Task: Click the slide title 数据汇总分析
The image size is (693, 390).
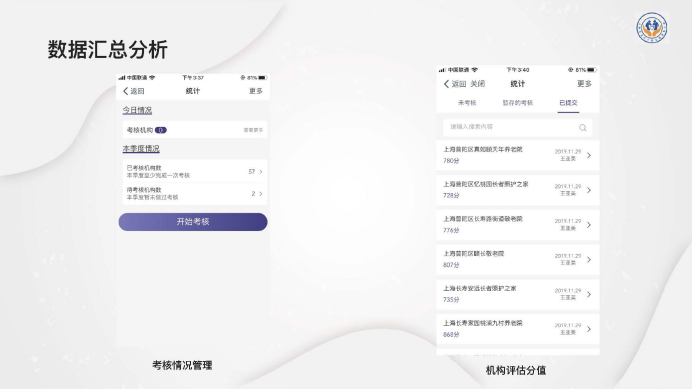Action: point(108,50)
